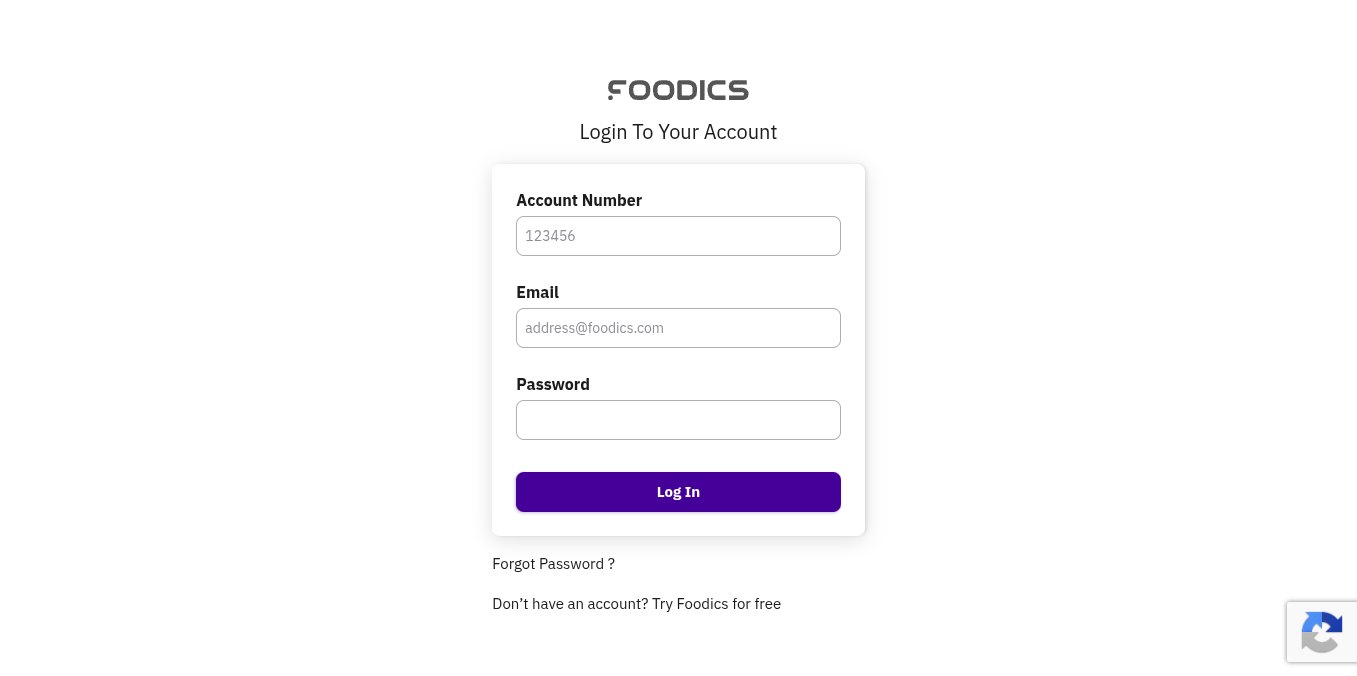Open the reCAPTCHA badge
The height and width of the screenshot is (676, 1357).
pos(1322,632)
